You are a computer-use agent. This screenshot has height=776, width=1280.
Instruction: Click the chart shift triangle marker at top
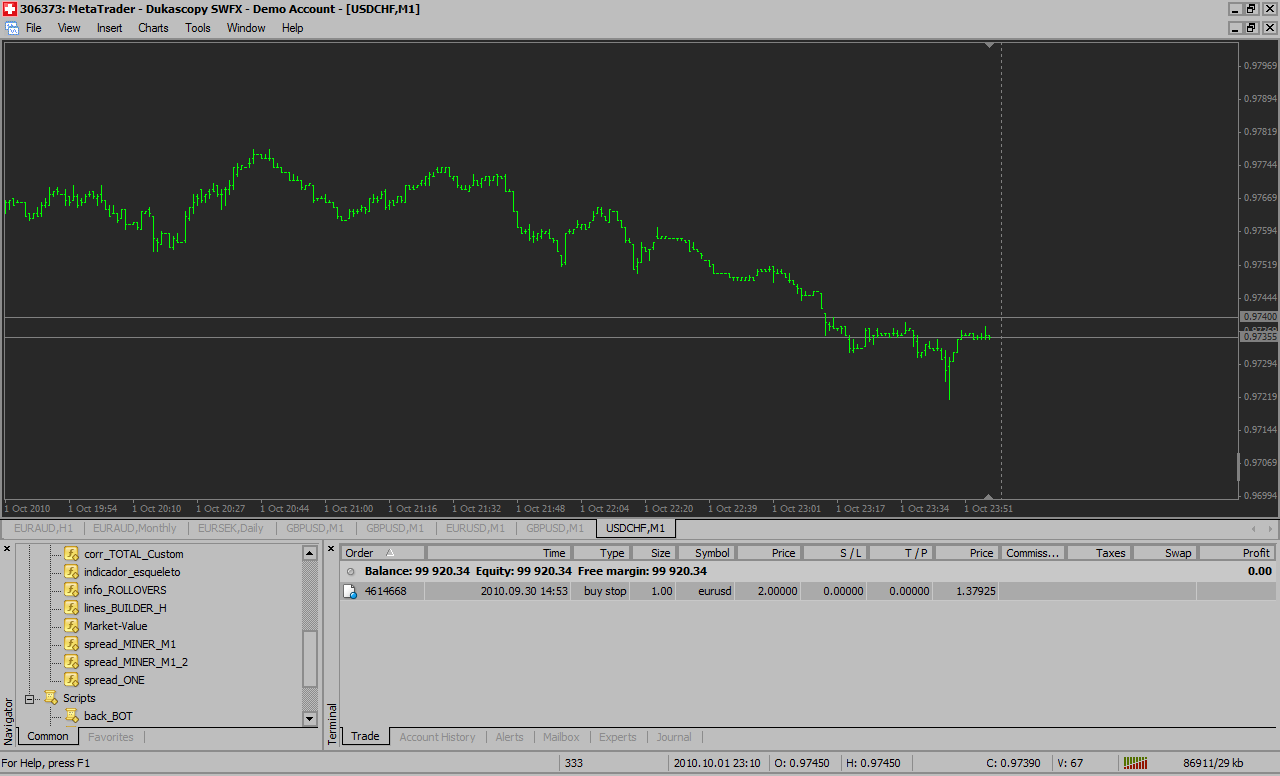989,45
